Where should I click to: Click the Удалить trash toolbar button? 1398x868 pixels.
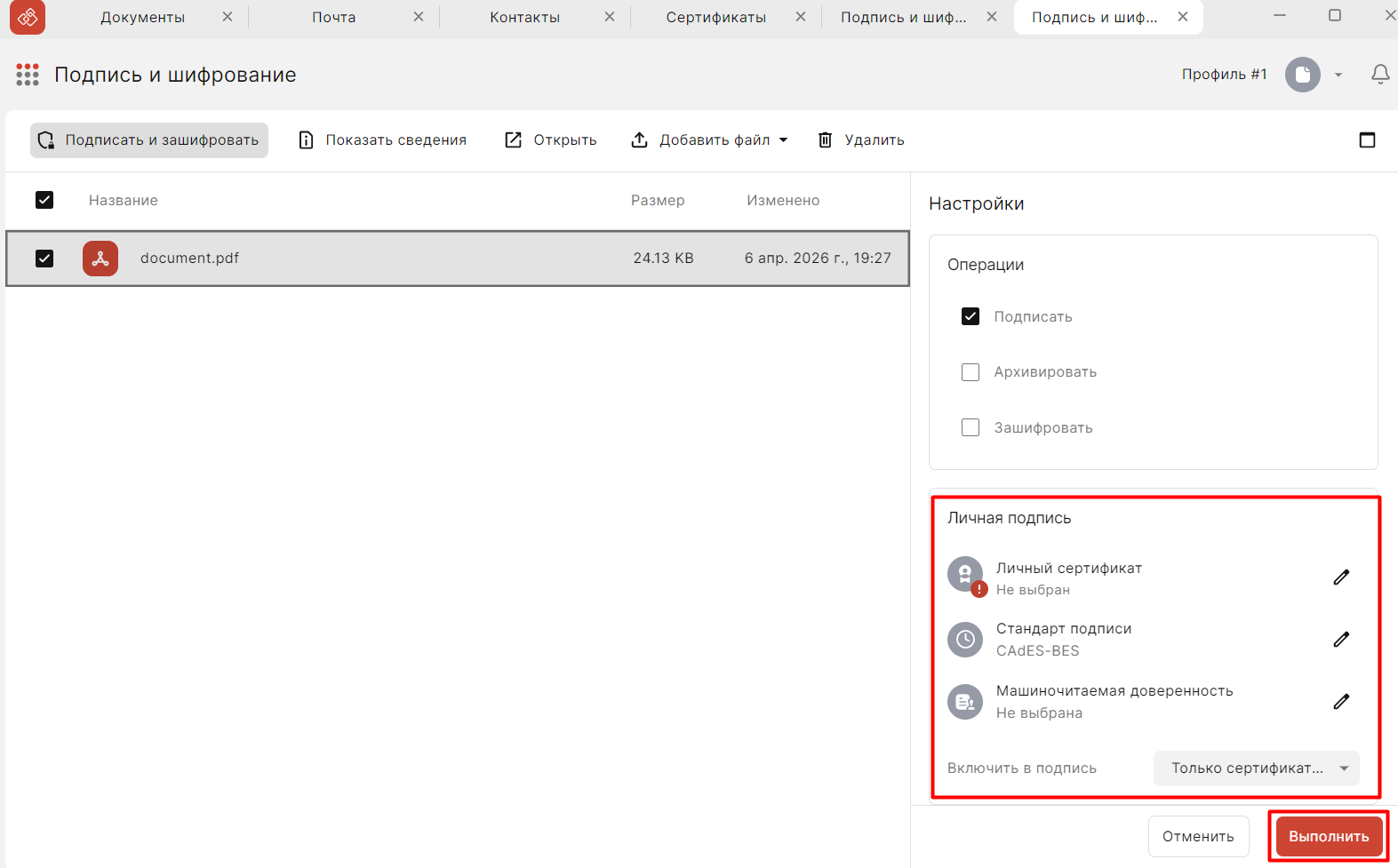pos(861,140)
